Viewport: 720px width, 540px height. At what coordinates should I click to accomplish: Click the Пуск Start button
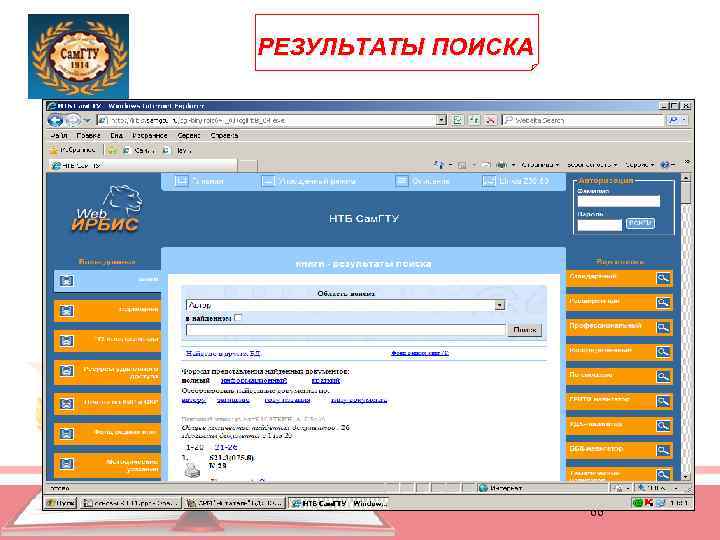[61, 503]
